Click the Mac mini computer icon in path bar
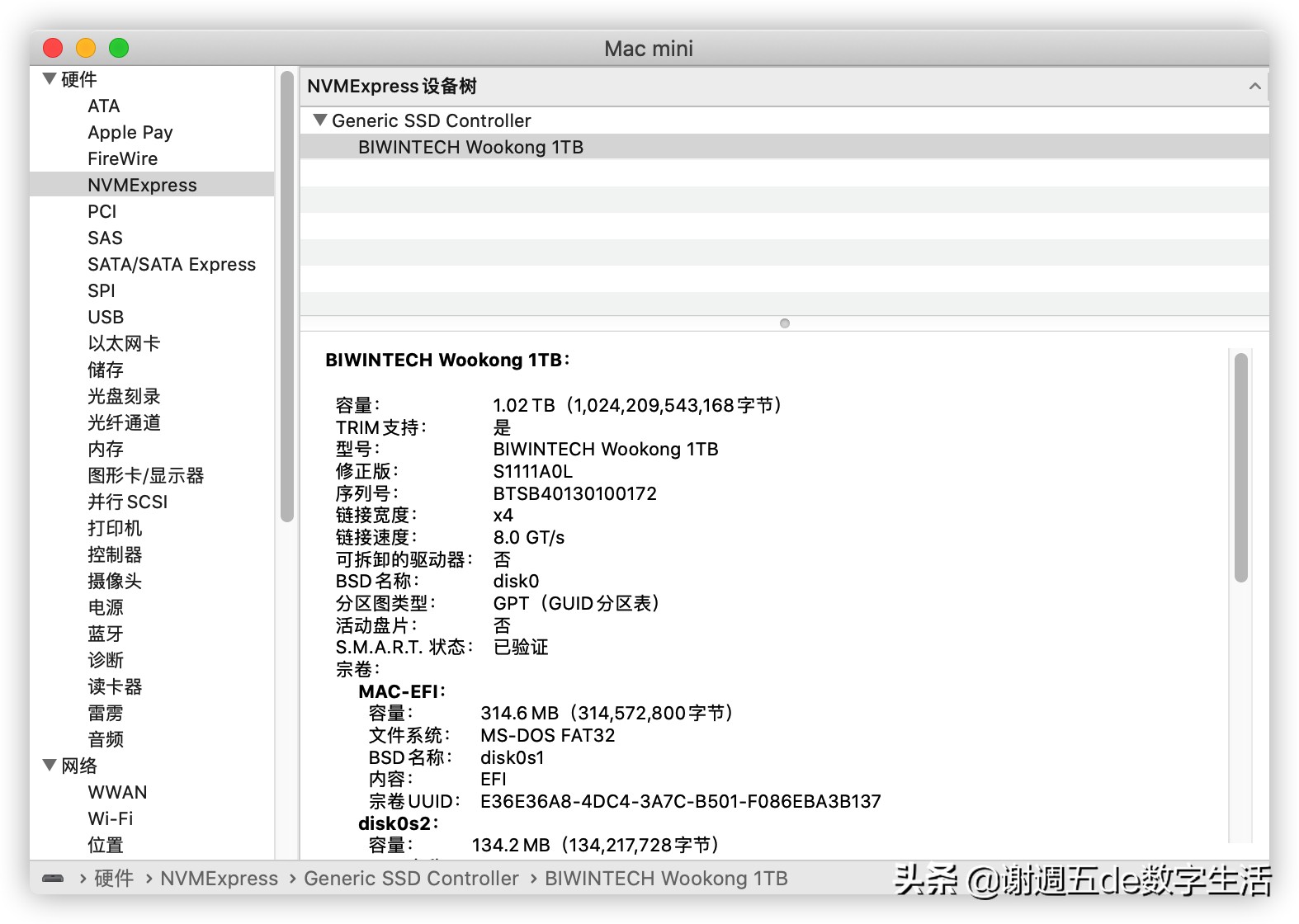Image resolution: width=1299 pixels, height=924 pixels. click(x=53, y=879)
